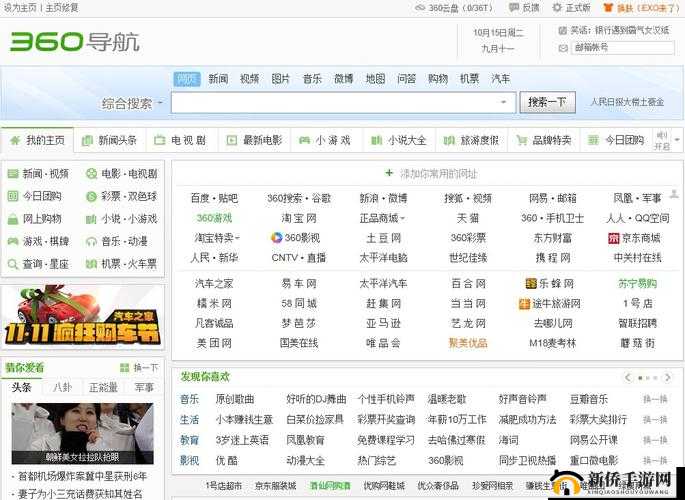Open the 酒仙网购酒 link
The image size is (685, 500).
(x=330, y=486)
